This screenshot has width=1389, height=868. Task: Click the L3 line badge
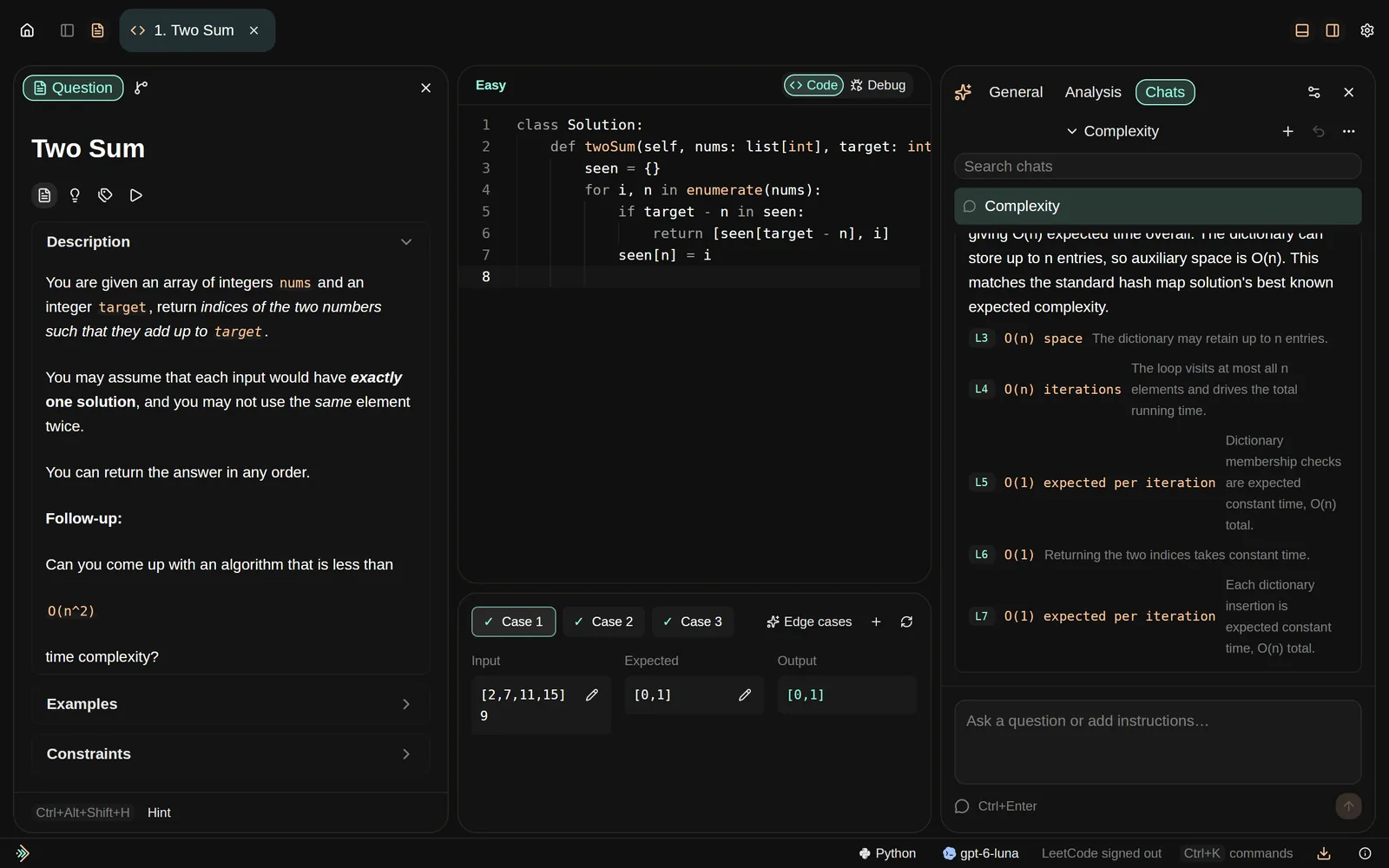coord(981,339)
